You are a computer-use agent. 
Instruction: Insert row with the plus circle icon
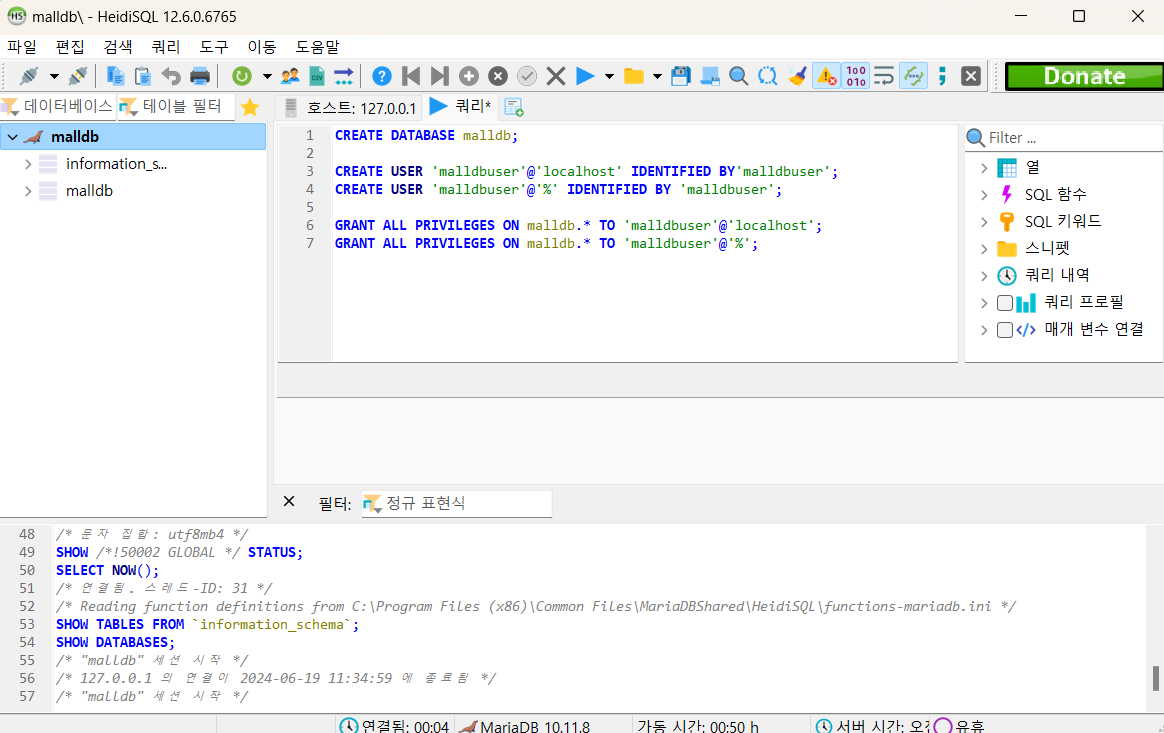468,76
